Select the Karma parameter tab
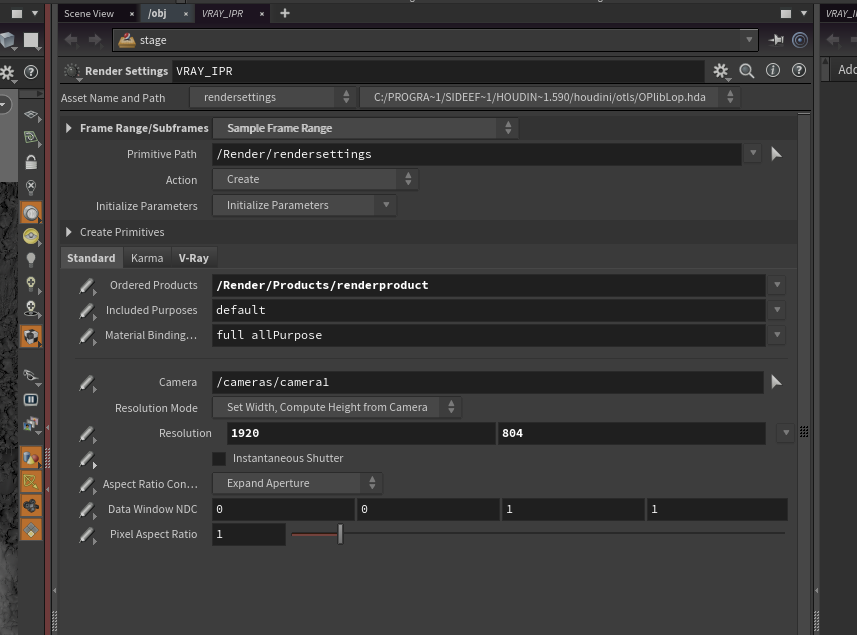The image size is (857, 635). pyautogui.click(x=147, y=258)
